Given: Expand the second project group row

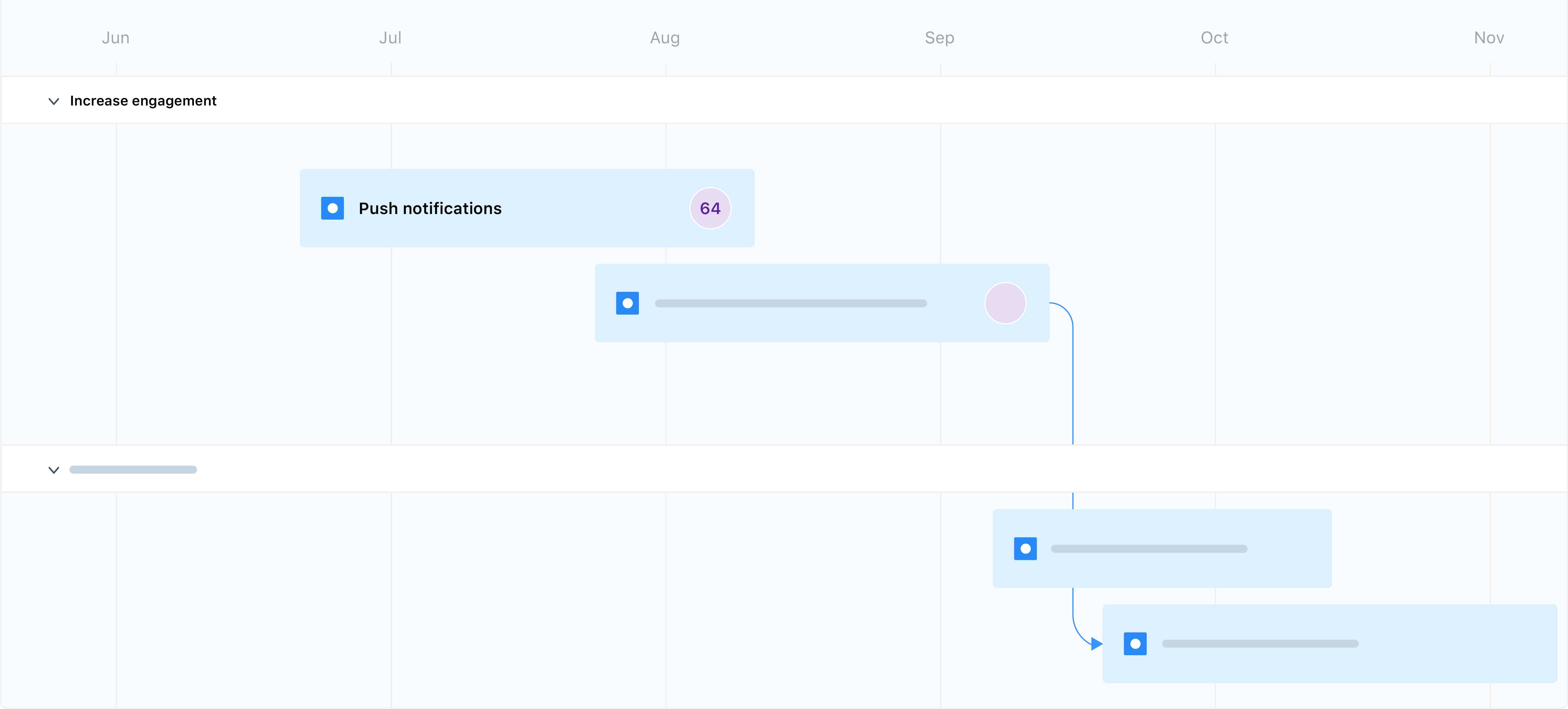Looking at the screenshot, I should (54, 470).
